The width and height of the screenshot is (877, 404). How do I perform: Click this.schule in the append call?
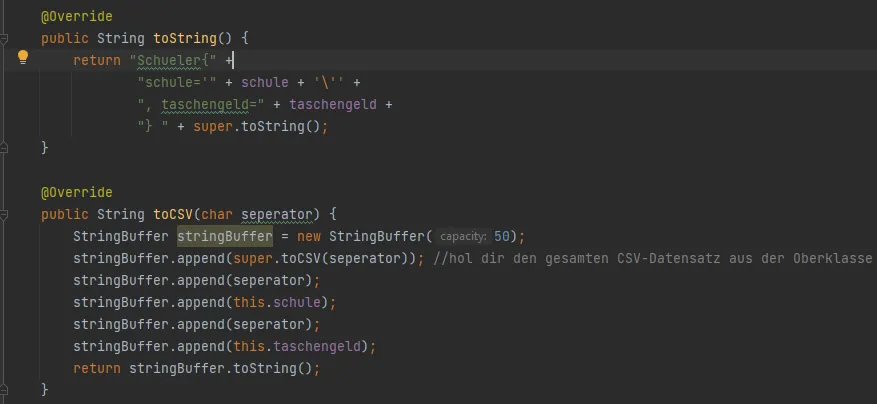(x=277, y=303)
